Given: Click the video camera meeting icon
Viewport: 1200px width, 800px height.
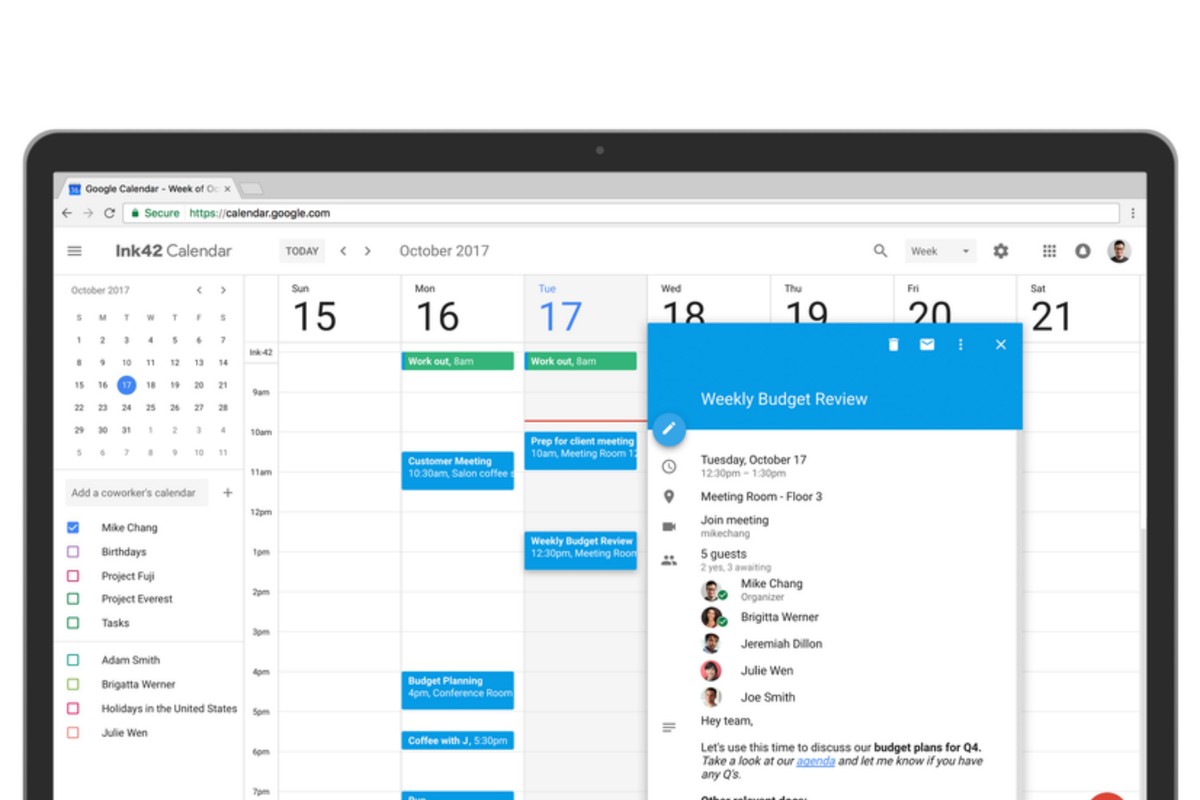Looking at the screenshot, I should point(669,526).
